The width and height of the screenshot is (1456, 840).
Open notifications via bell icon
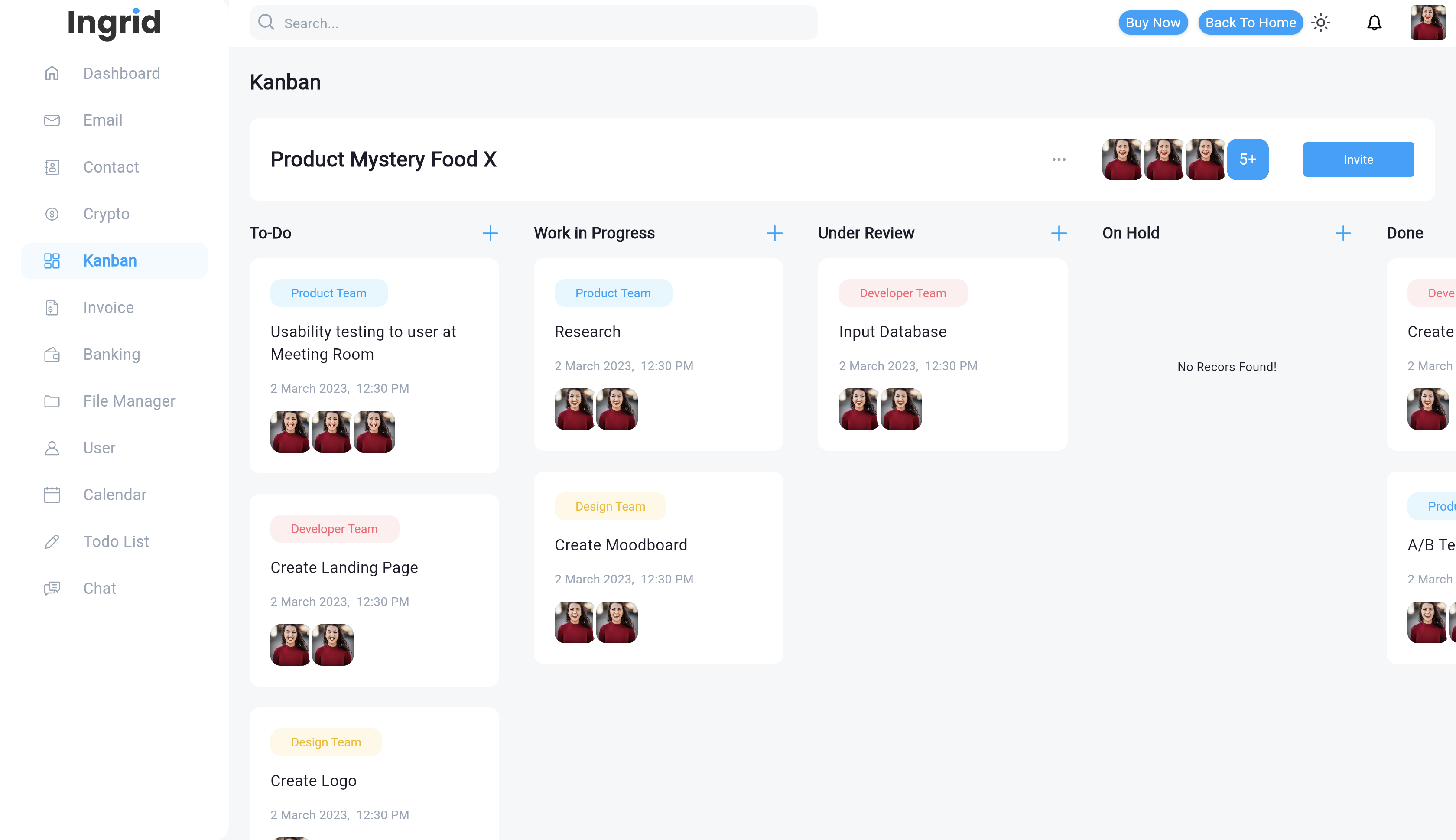tap(1375, 23)
